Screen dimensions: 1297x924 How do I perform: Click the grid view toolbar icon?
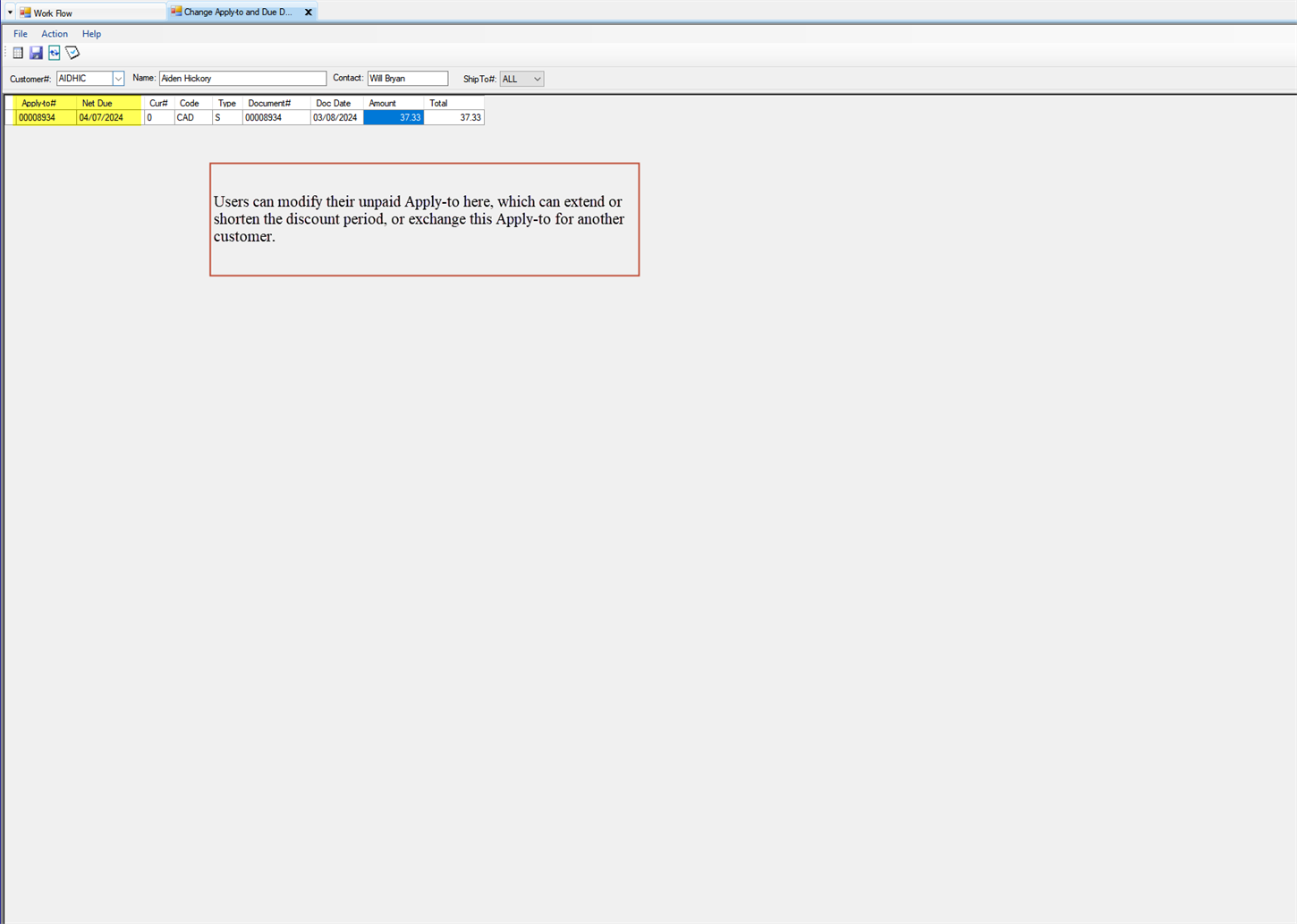(x=18, y=54)
